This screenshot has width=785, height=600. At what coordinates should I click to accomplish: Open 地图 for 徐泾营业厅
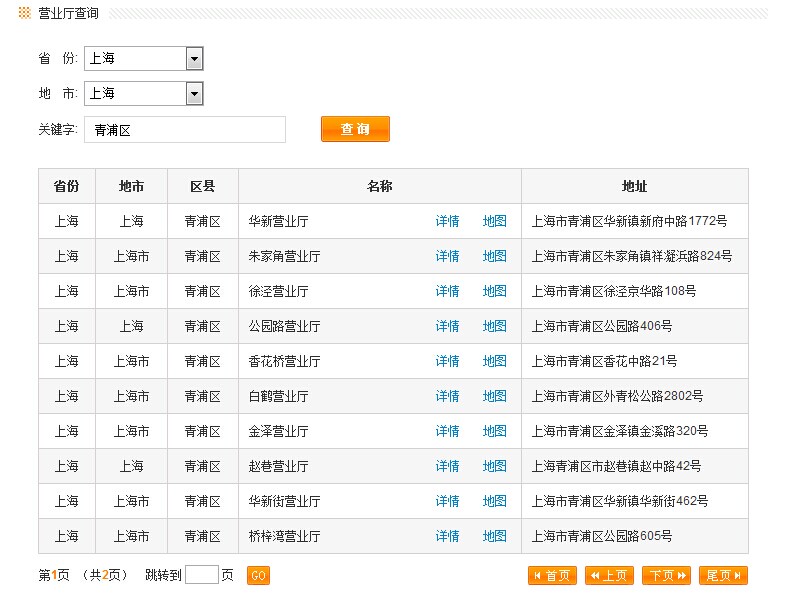tap(495, 291)
